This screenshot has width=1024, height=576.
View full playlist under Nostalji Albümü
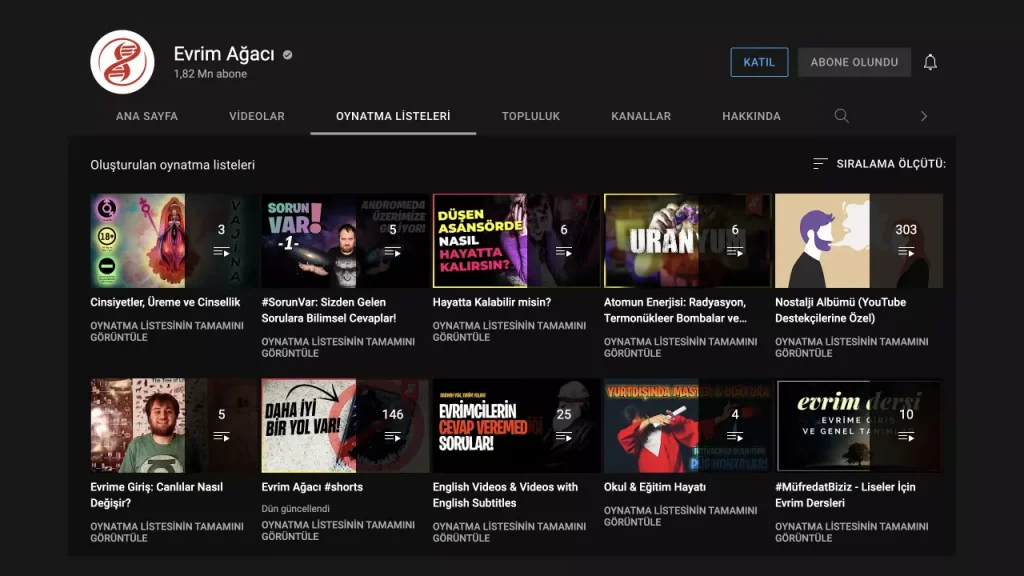click(852, 347)
